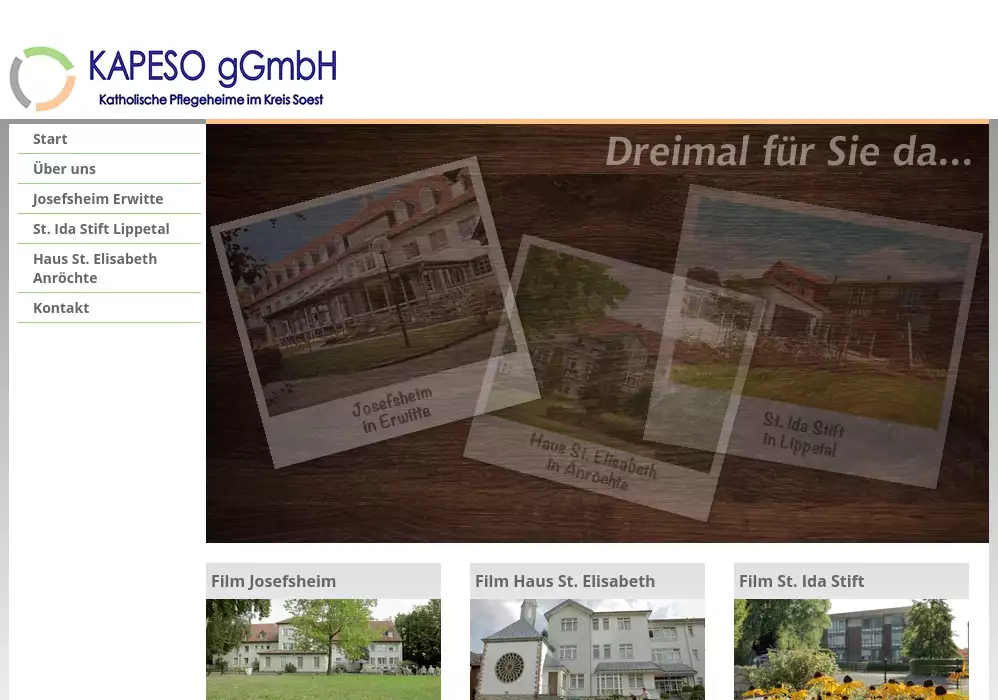This screenshot has width=998, height=700.
Task: Open the Haus St. Elisabeth film thumbnail
Action: 587,649
